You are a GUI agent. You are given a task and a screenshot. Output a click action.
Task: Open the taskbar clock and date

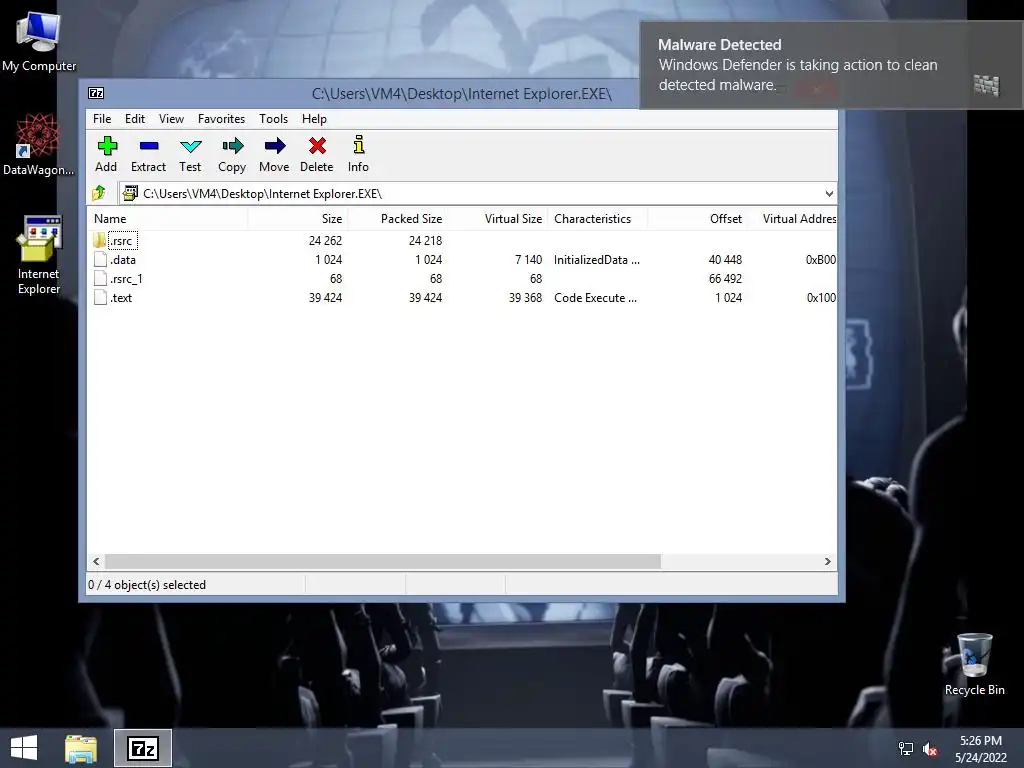(981, 748)
